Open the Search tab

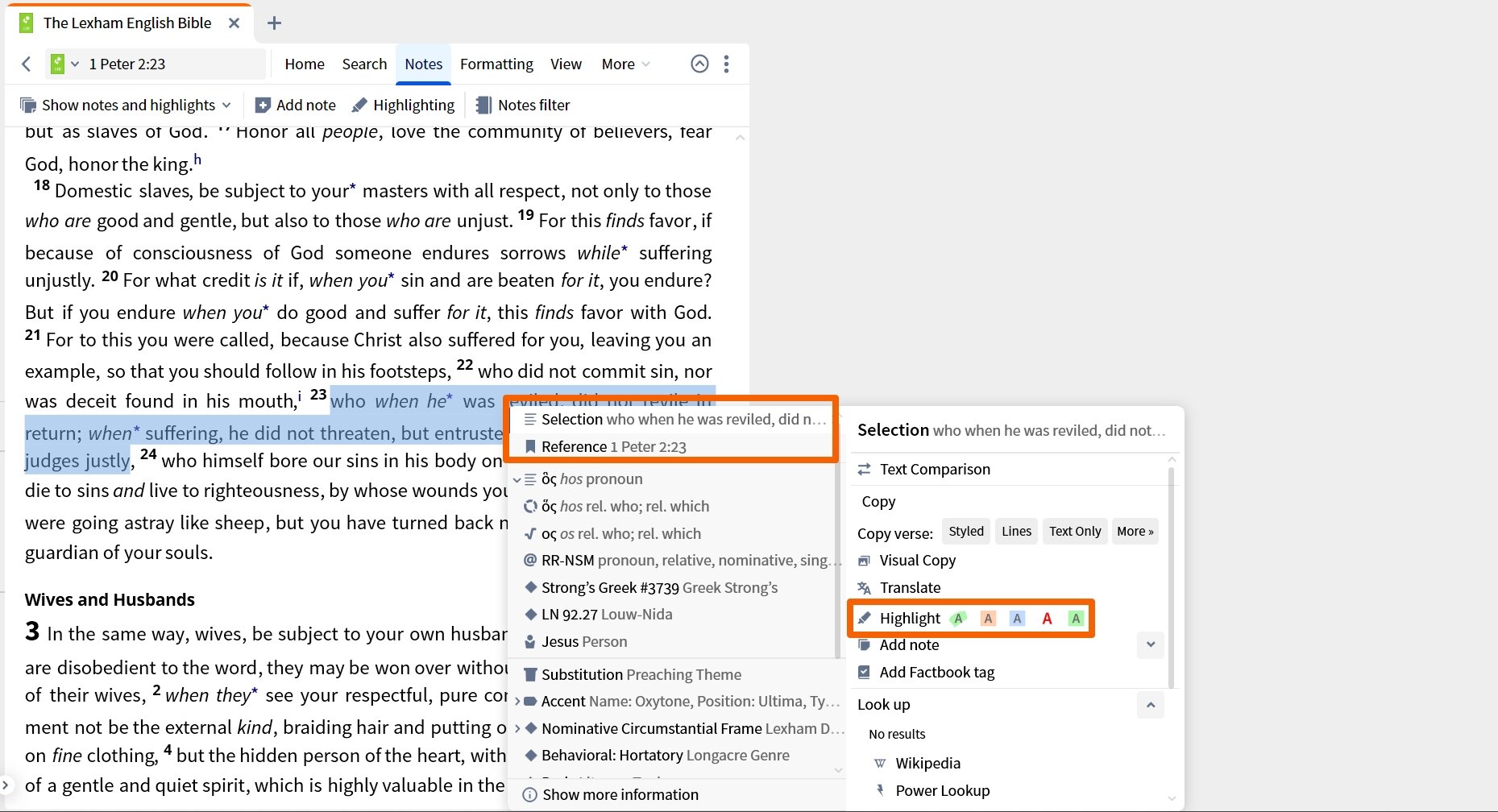point(364,64)
